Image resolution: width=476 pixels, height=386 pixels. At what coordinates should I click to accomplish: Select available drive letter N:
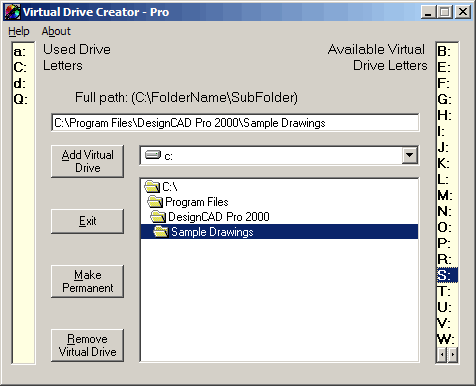447,211
